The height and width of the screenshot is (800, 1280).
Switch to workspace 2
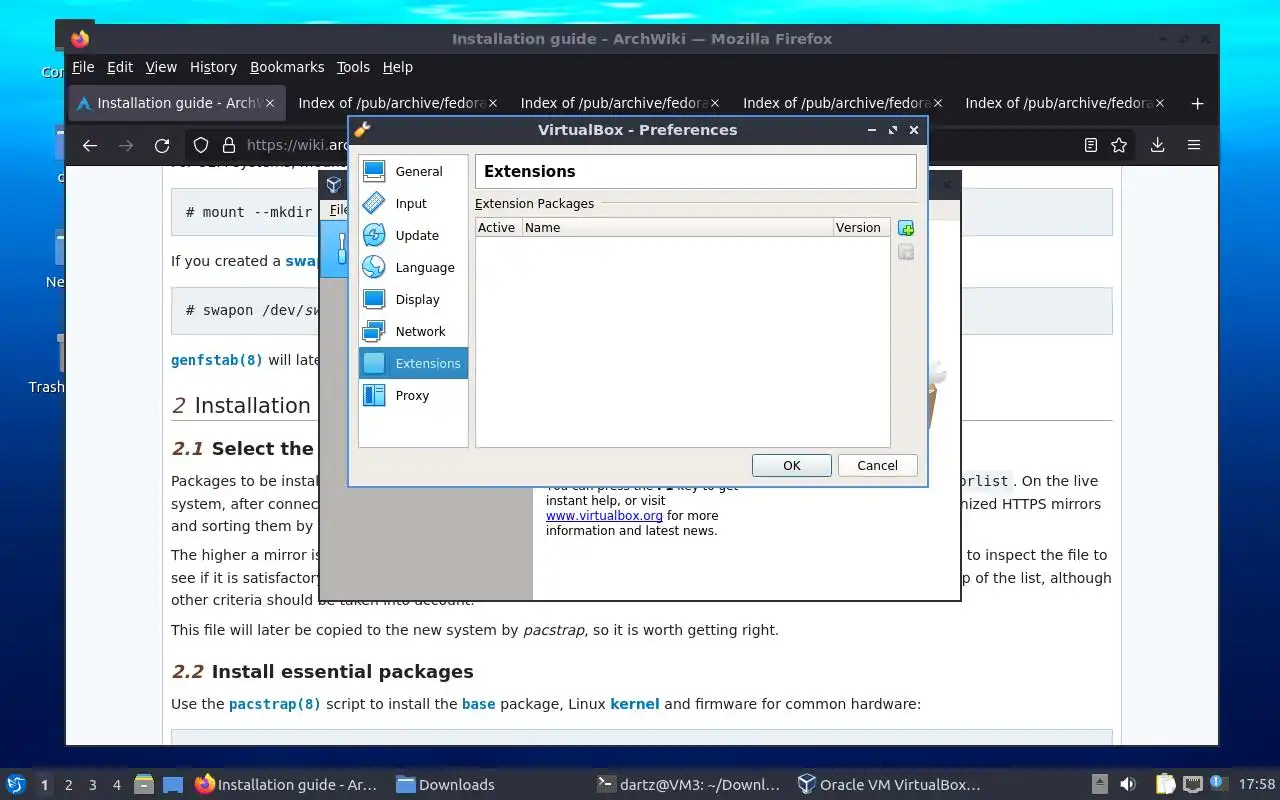coord(68,785)
